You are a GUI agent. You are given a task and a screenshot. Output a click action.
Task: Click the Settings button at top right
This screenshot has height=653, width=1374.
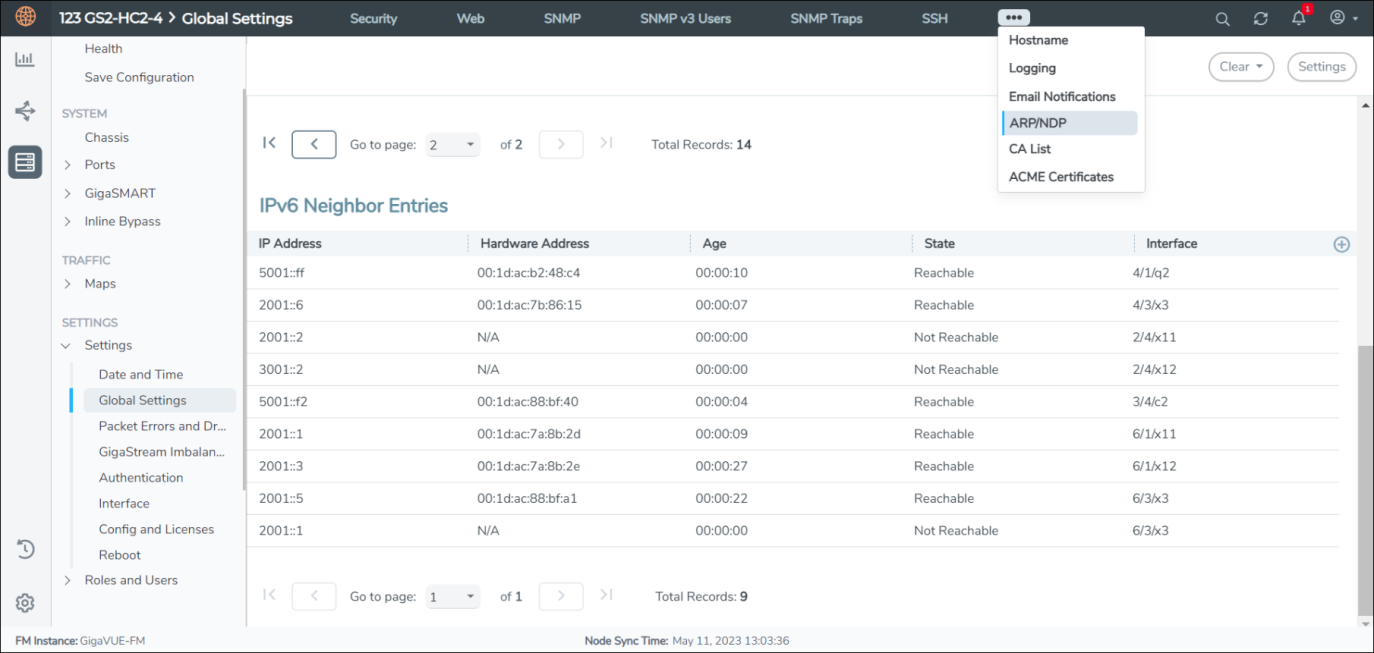(x=1321, y=67)
